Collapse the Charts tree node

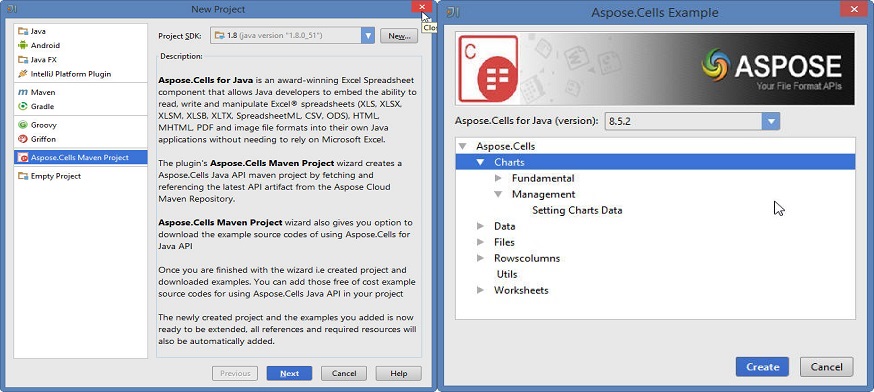tap(480, 163)
